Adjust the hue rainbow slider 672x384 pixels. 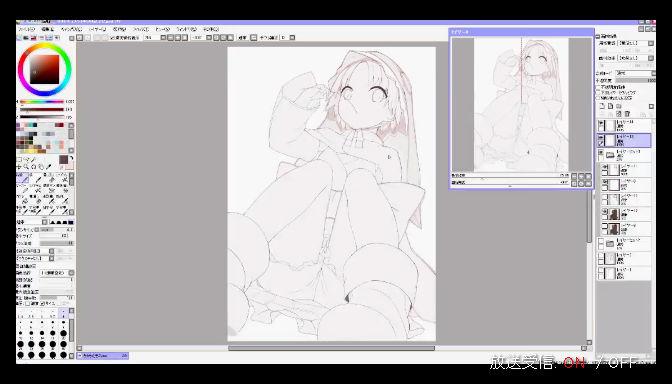point(42,102)
